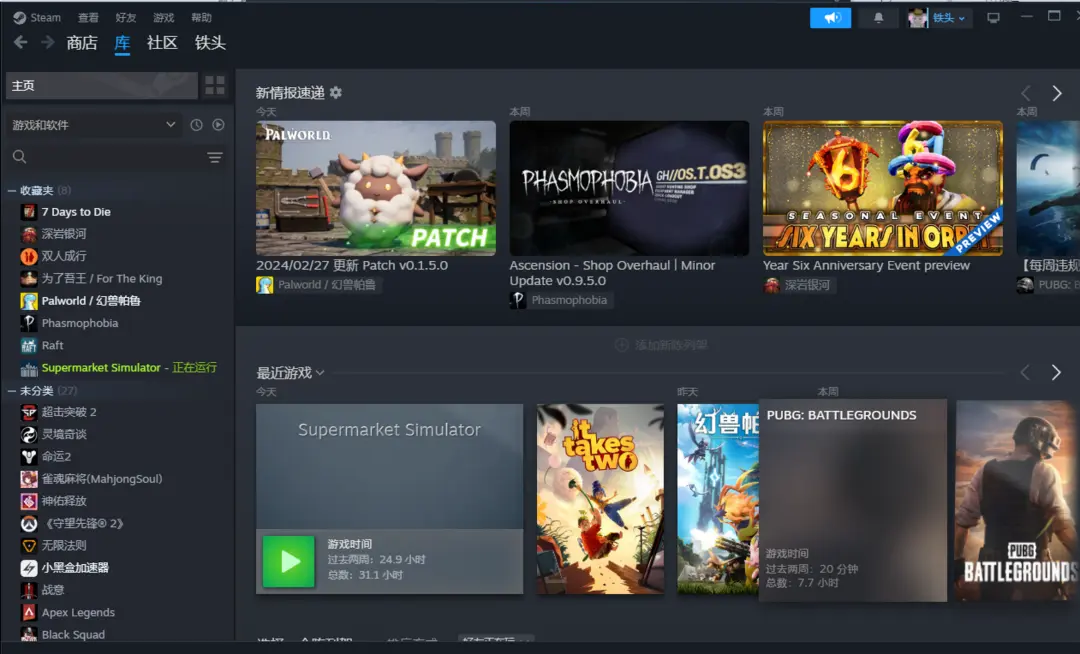Open the Palworld / 幻兽帕鲁 news tag
The width and height of the screenshot is (1080, 654).
coord(318,285)
